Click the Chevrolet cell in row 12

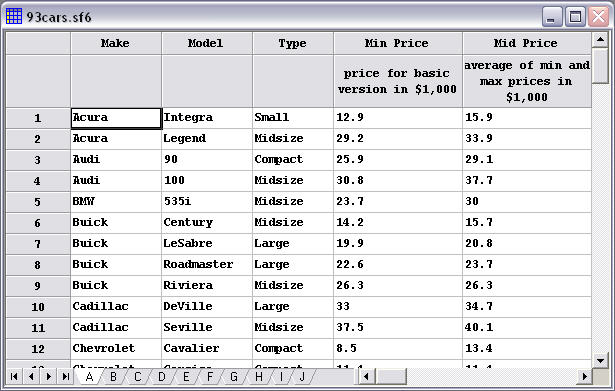pos(116,349)
